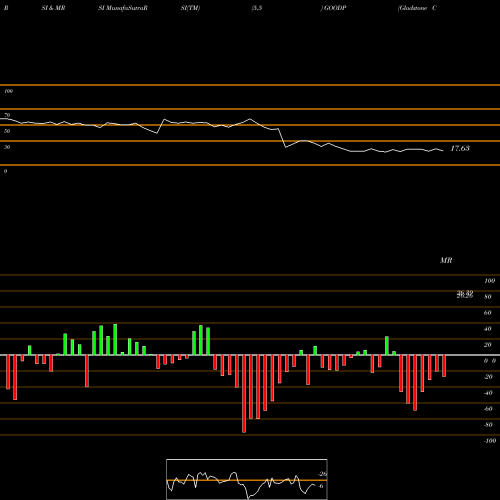Select the 'SI(TM)' header label

pos(190,8)
